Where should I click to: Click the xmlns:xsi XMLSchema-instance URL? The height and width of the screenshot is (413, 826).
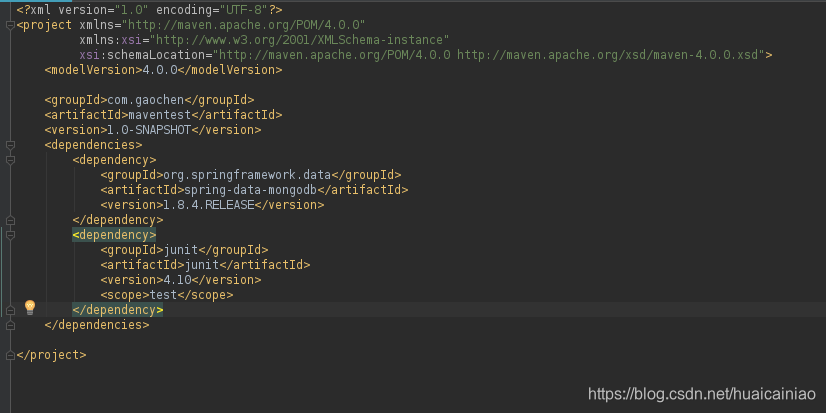click(299, 40)
